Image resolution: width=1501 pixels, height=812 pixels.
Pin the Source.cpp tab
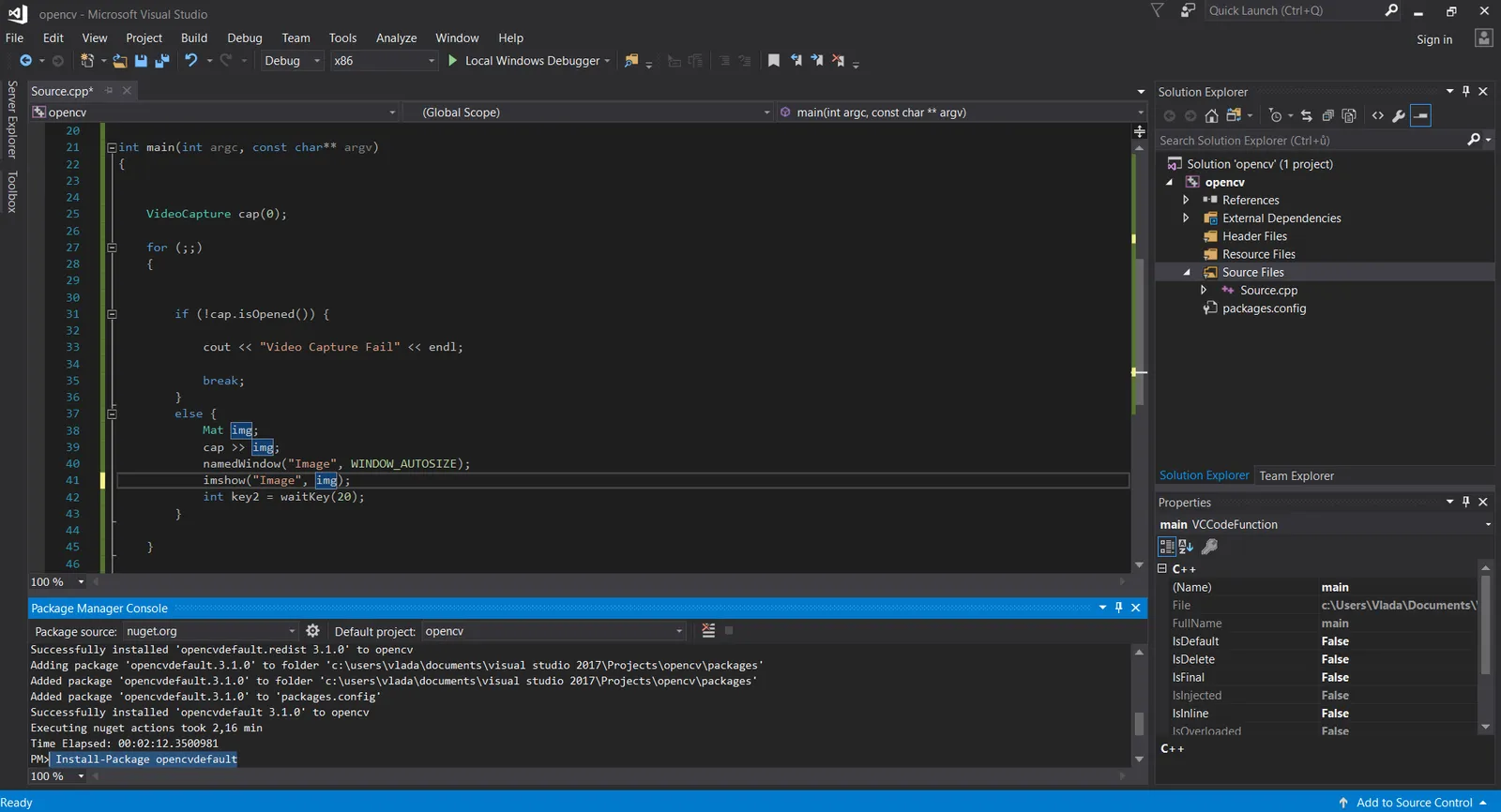pyautogui.click(x=109, y=90)
